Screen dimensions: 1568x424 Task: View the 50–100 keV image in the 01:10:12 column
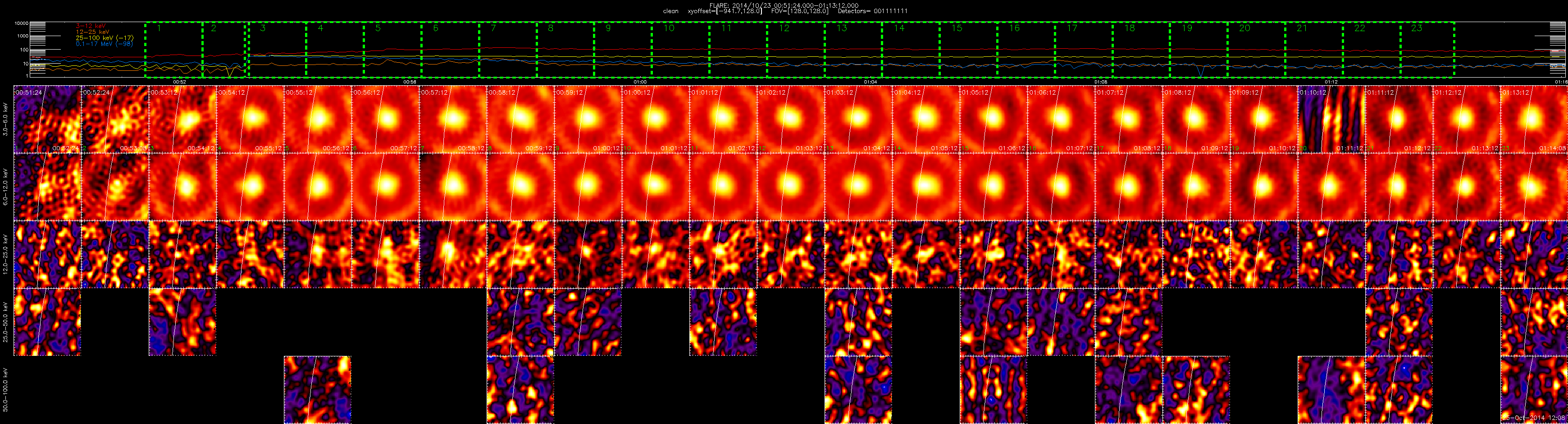tap(1331, 390)
